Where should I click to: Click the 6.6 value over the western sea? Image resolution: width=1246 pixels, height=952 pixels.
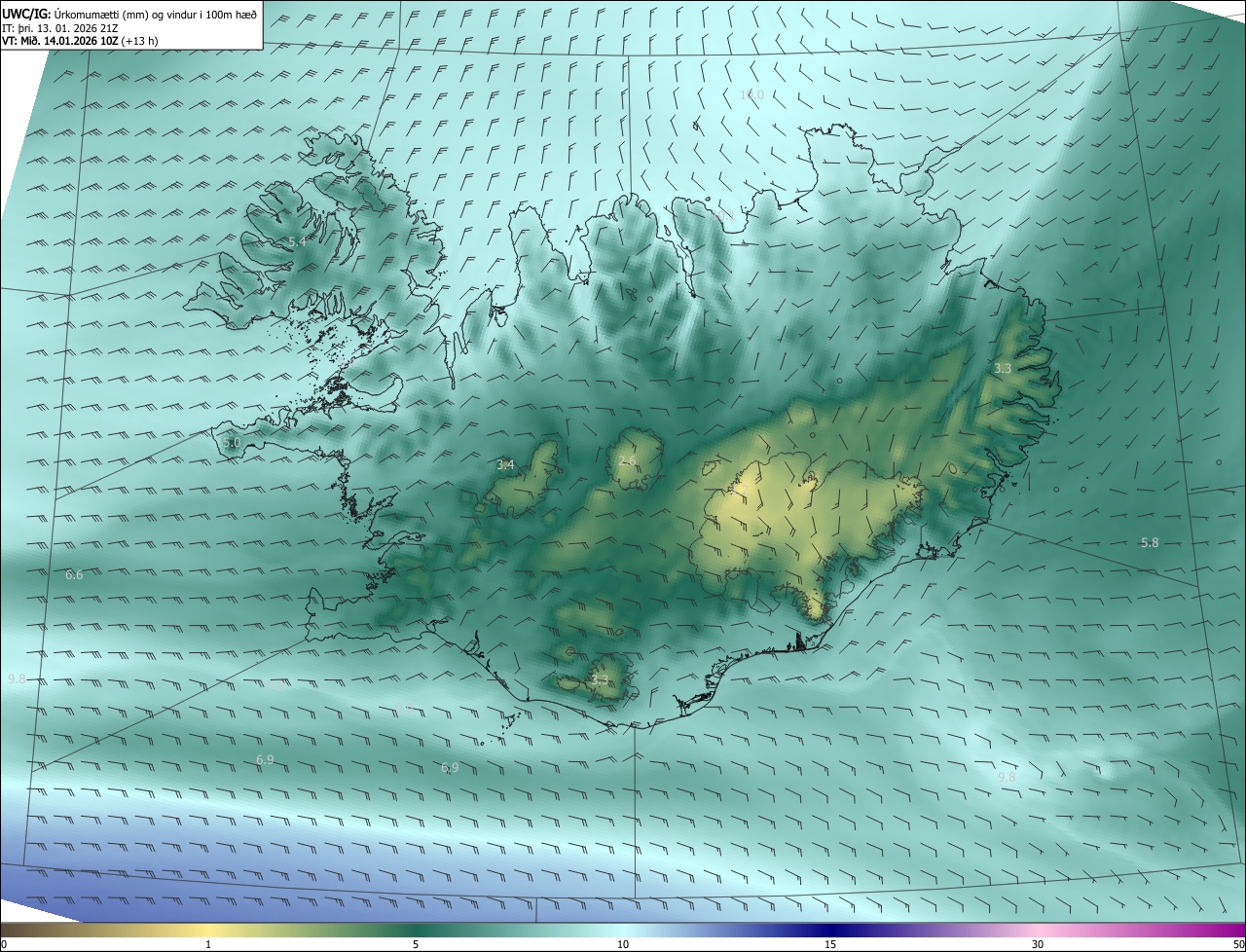tap(74, 575)
